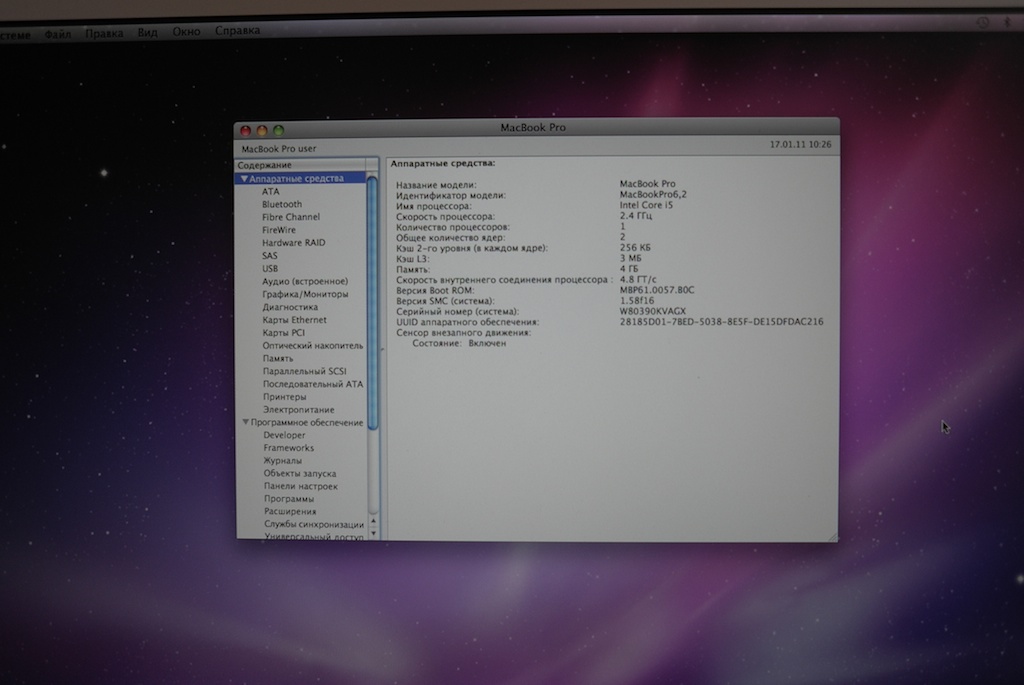Select Параллельный SCSI entry
Image resolution: width=1024 pixels, height=685 pixels.
[x=304, y=371]
